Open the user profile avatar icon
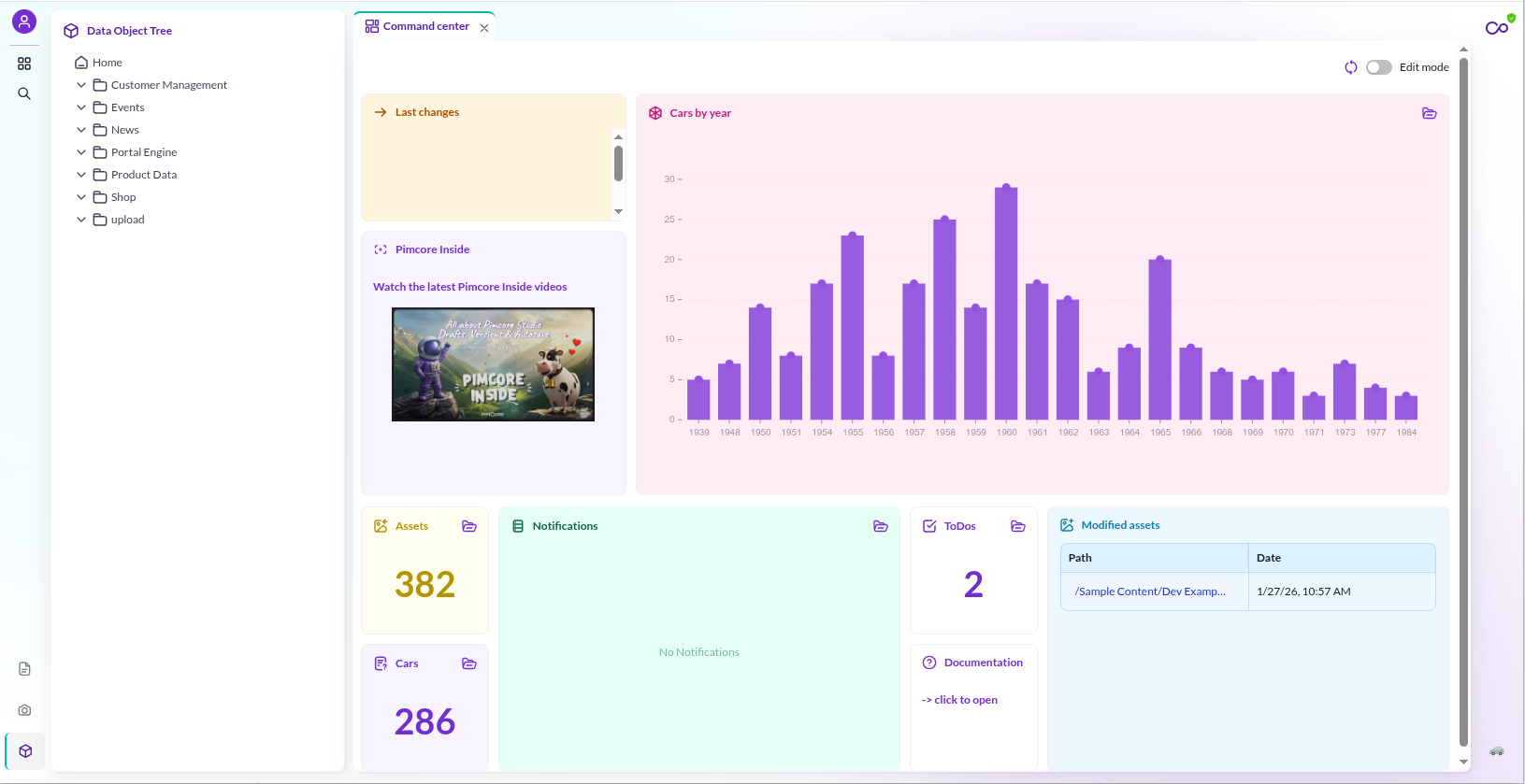 tap(24, 21)
